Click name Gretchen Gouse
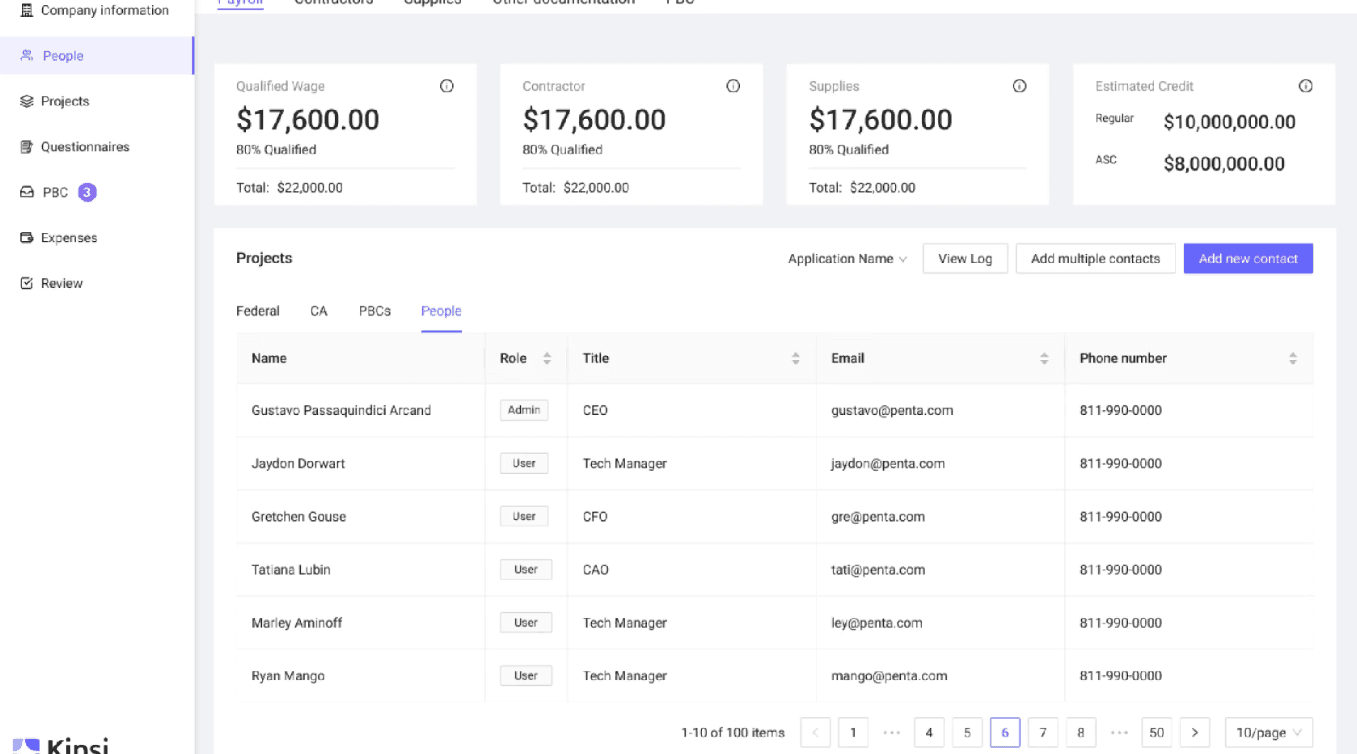Image resolution: width=1357 pixels, height=754 pixels. (x=299, y=517)
